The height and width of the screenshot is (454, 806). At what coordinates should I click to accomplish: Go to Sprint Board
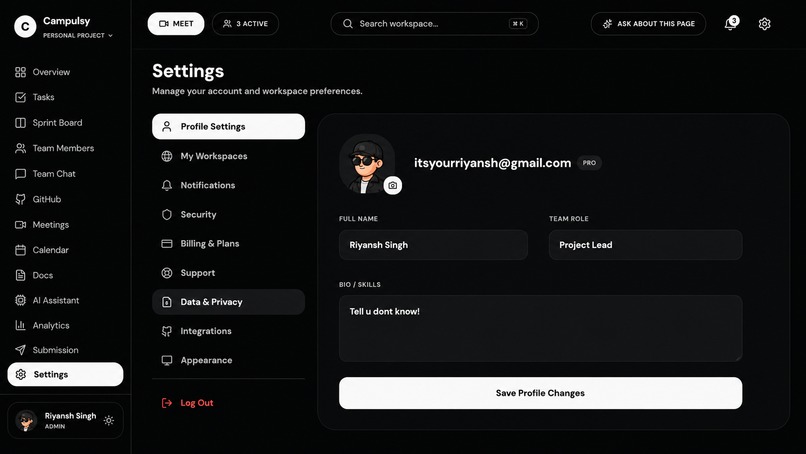coord(65,123)
